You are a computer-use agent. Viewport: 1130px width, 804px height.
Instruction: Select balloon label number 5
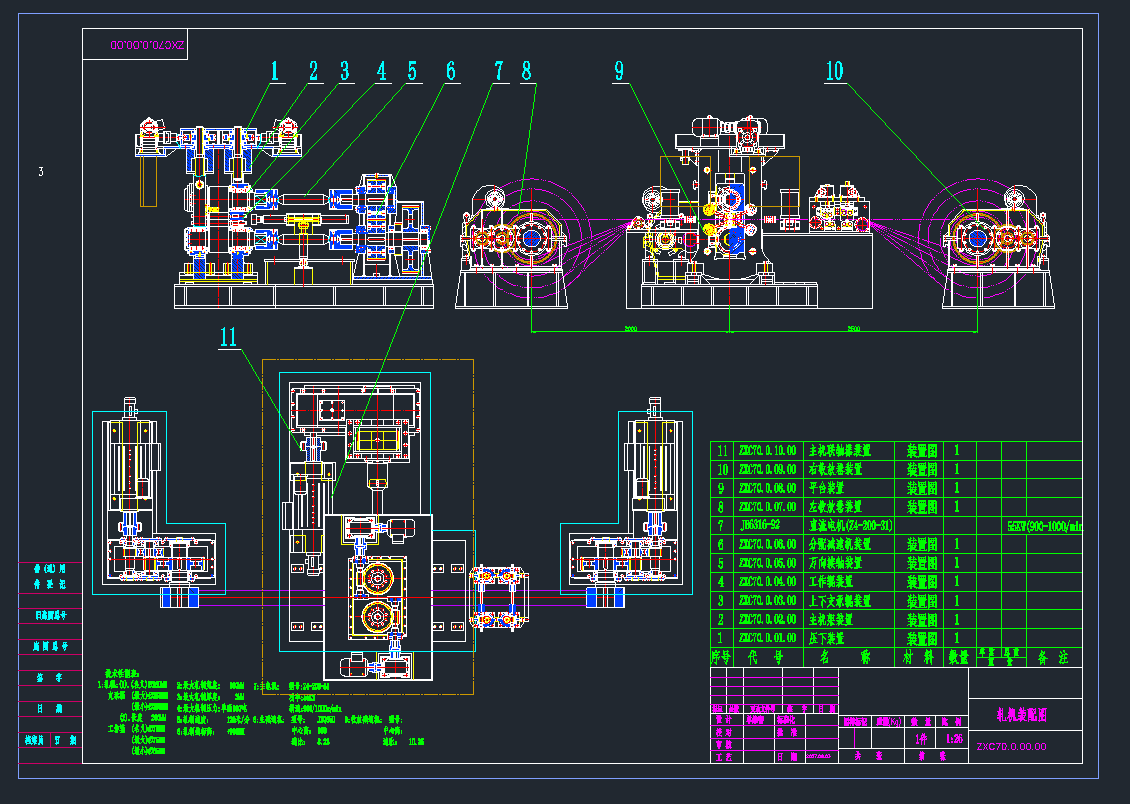(412, 71)
